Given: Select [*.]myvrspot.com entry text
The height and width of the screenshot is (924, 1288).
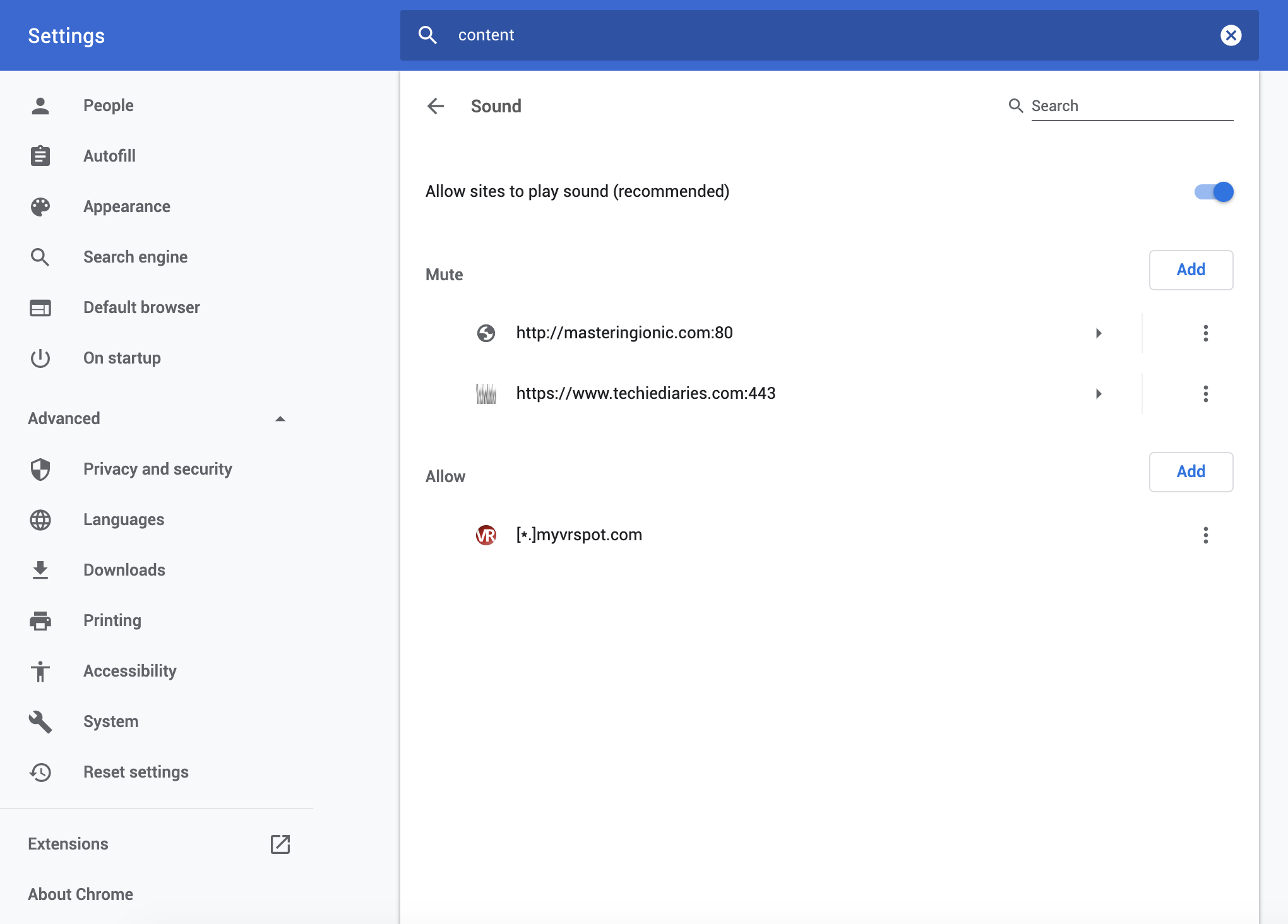Looking at the screenshot, I should (x=579, y=535).
